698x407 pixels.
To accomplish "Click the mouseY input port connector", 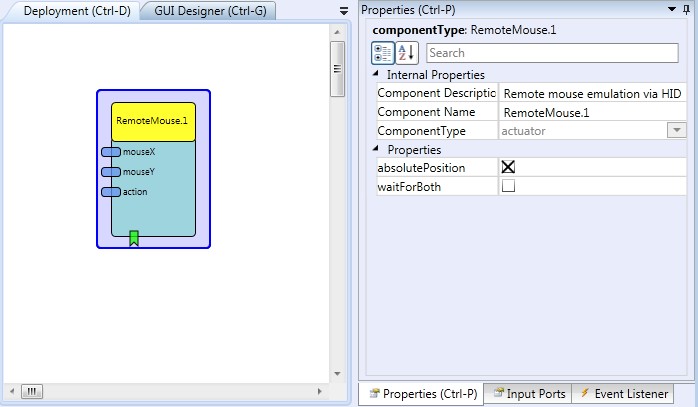I will [x=111, y=172].
